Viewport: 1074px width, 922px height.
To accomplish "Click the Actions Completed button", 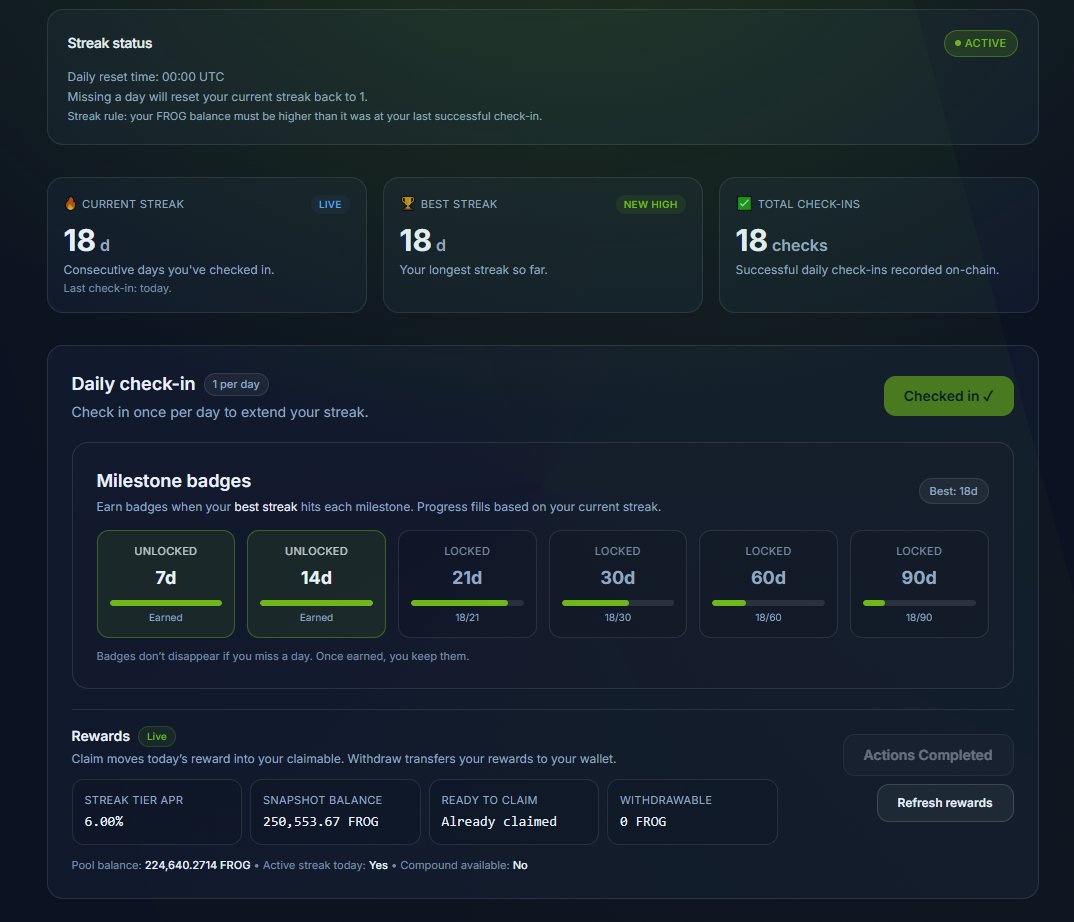I will coord(927,755).
